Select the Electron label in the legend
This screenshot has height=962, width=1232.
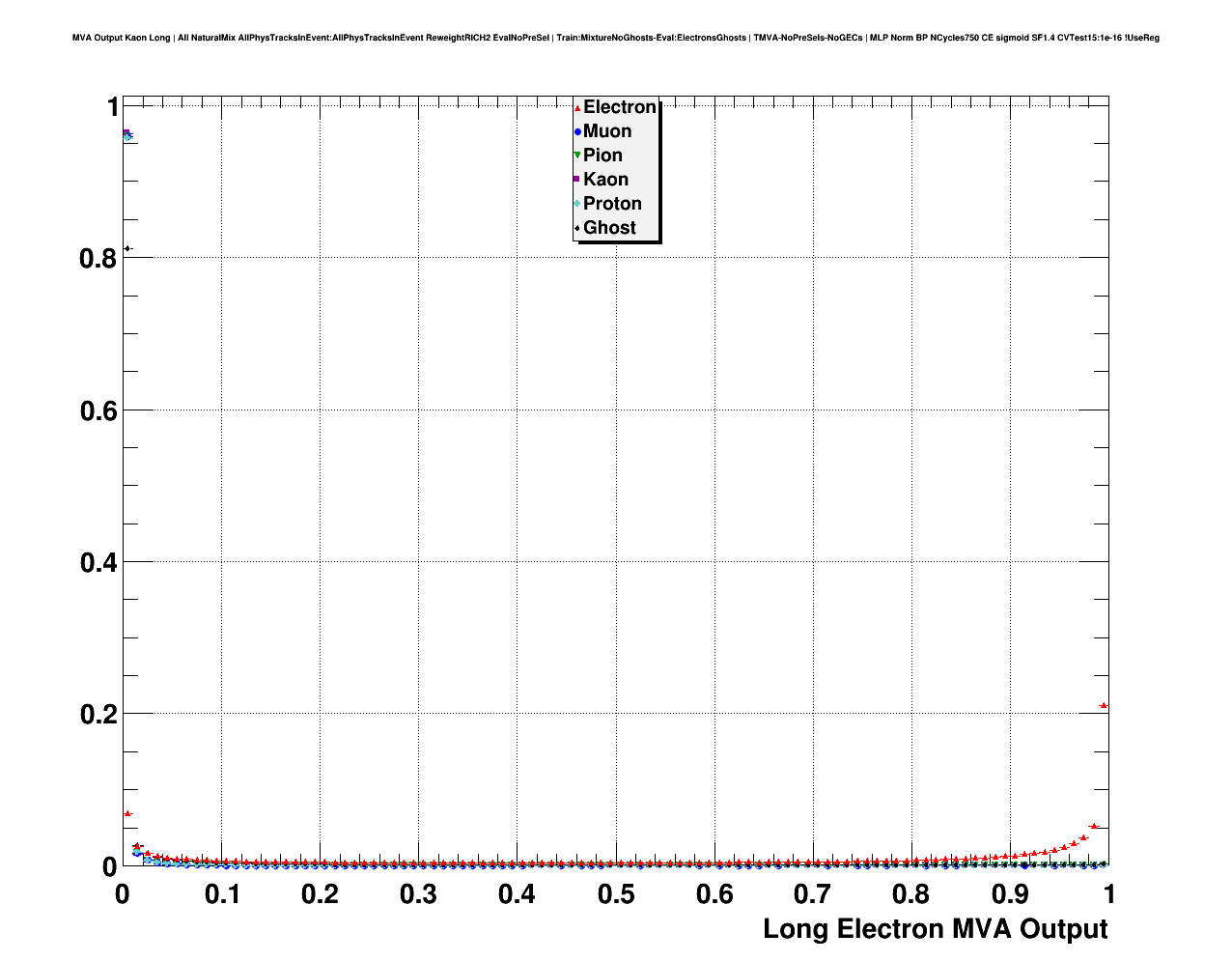point(620,107)
